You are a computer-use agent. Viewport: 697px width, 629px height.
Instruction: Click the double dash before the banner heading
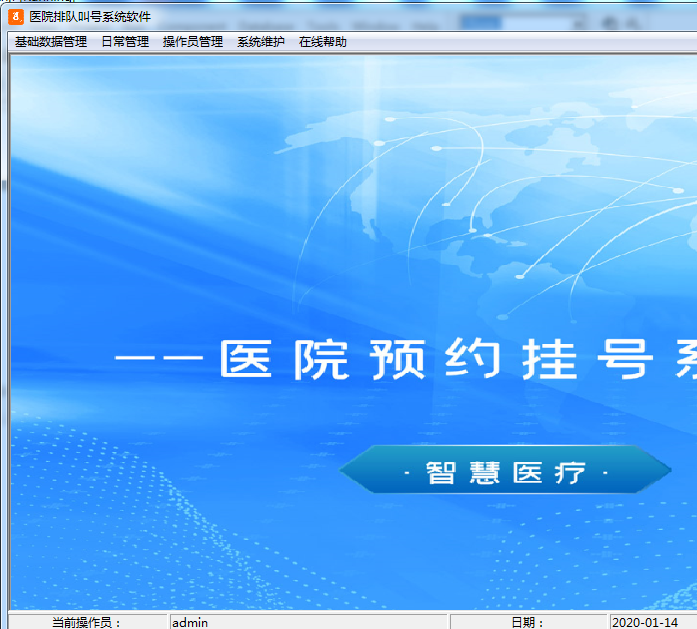coord(160,361)
